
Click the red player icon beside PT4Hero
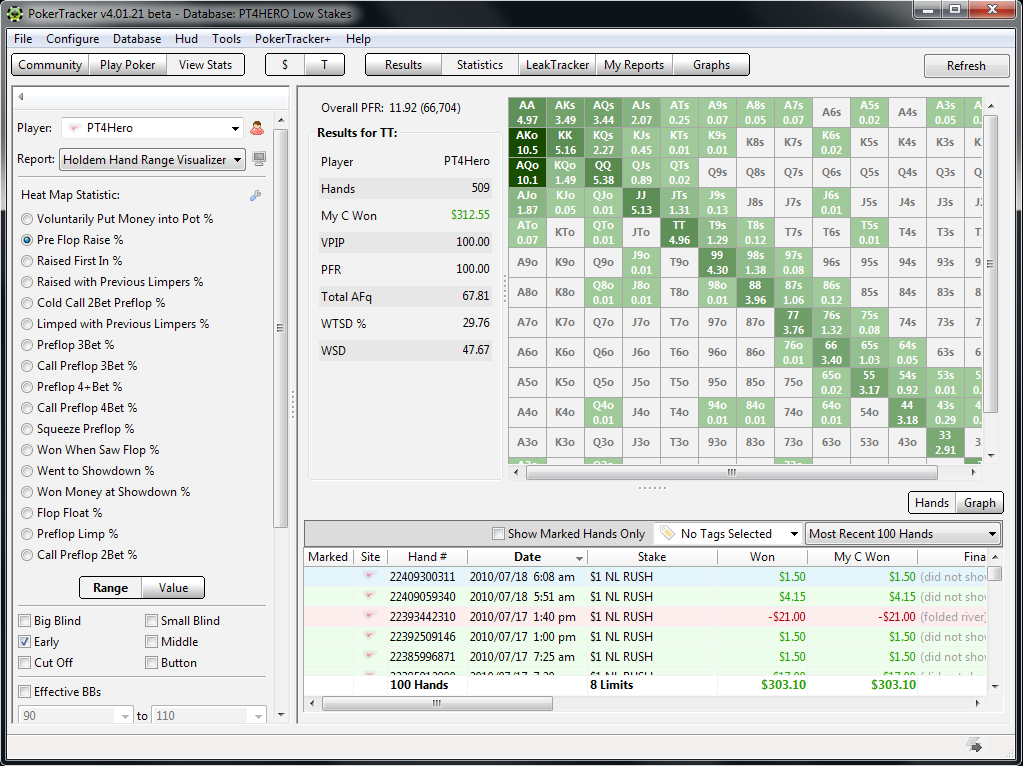(257, 128)
